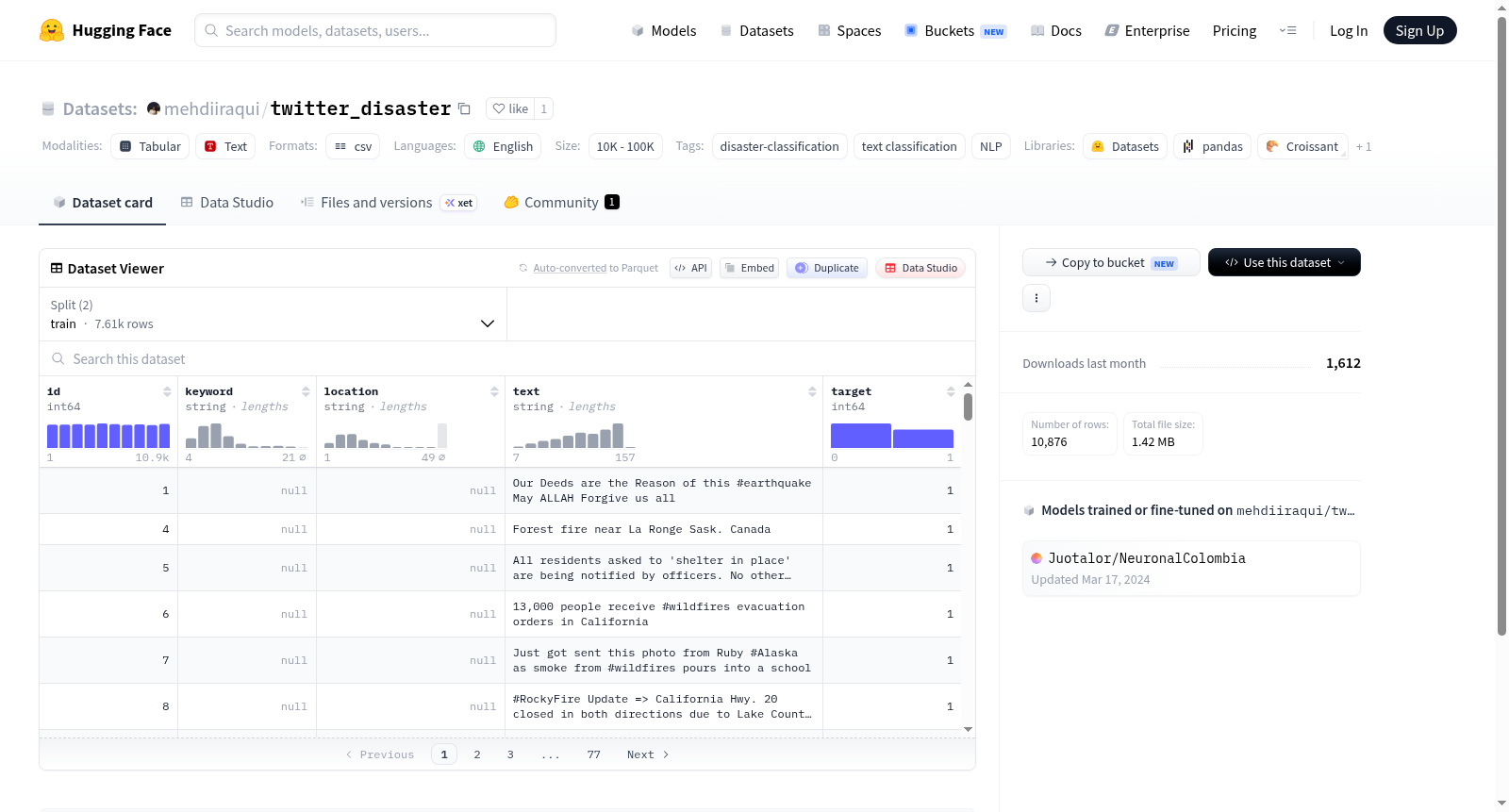Open the Community tab
The width and height of the screenshot is (1509, 812).
click(561, 202)
